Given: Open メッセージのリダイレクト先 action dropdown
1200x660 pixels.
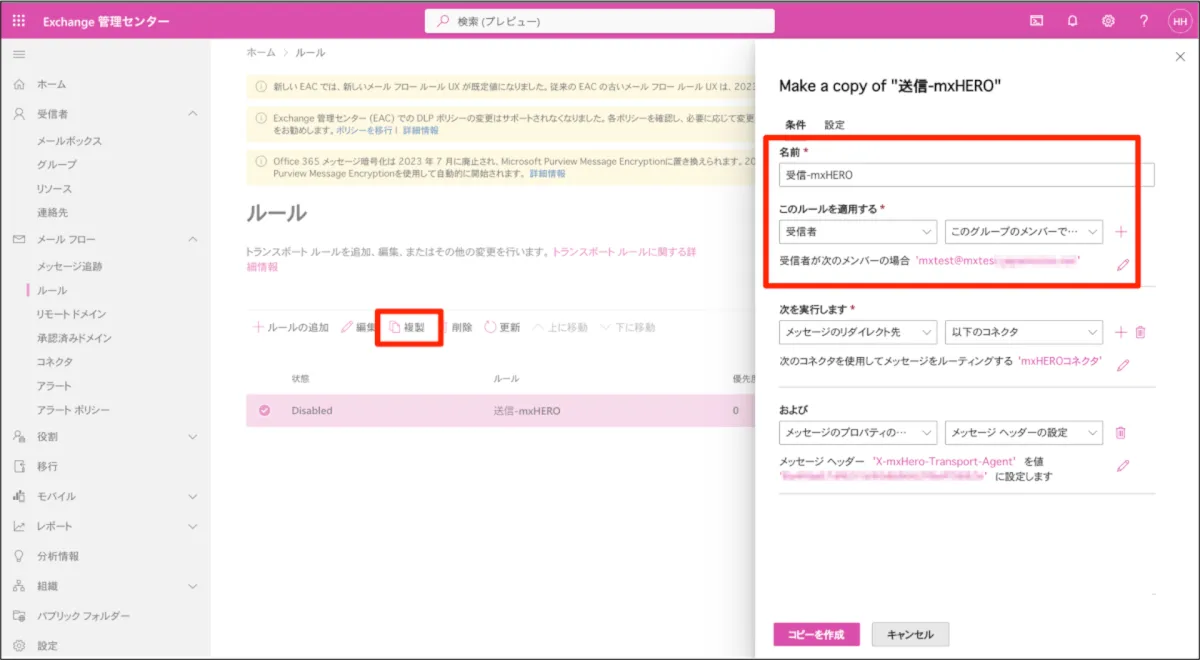Looking at the screenshot, I should [857, 332].
